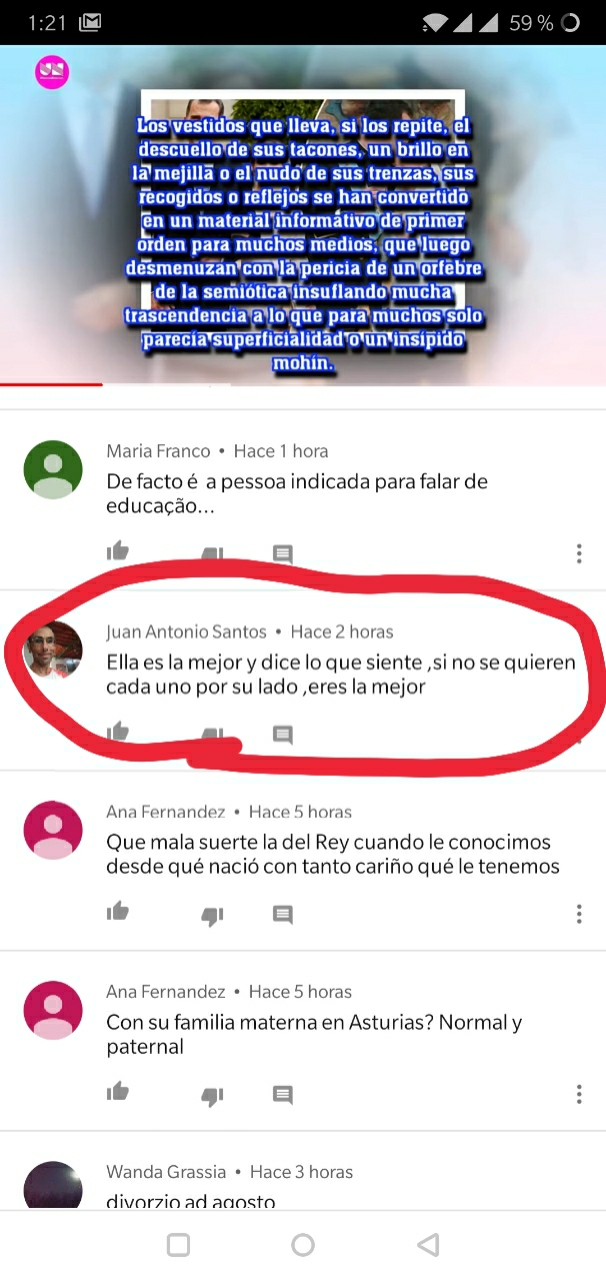
Task: Tap the pink channel logo on video
Action: click(52, 72)
